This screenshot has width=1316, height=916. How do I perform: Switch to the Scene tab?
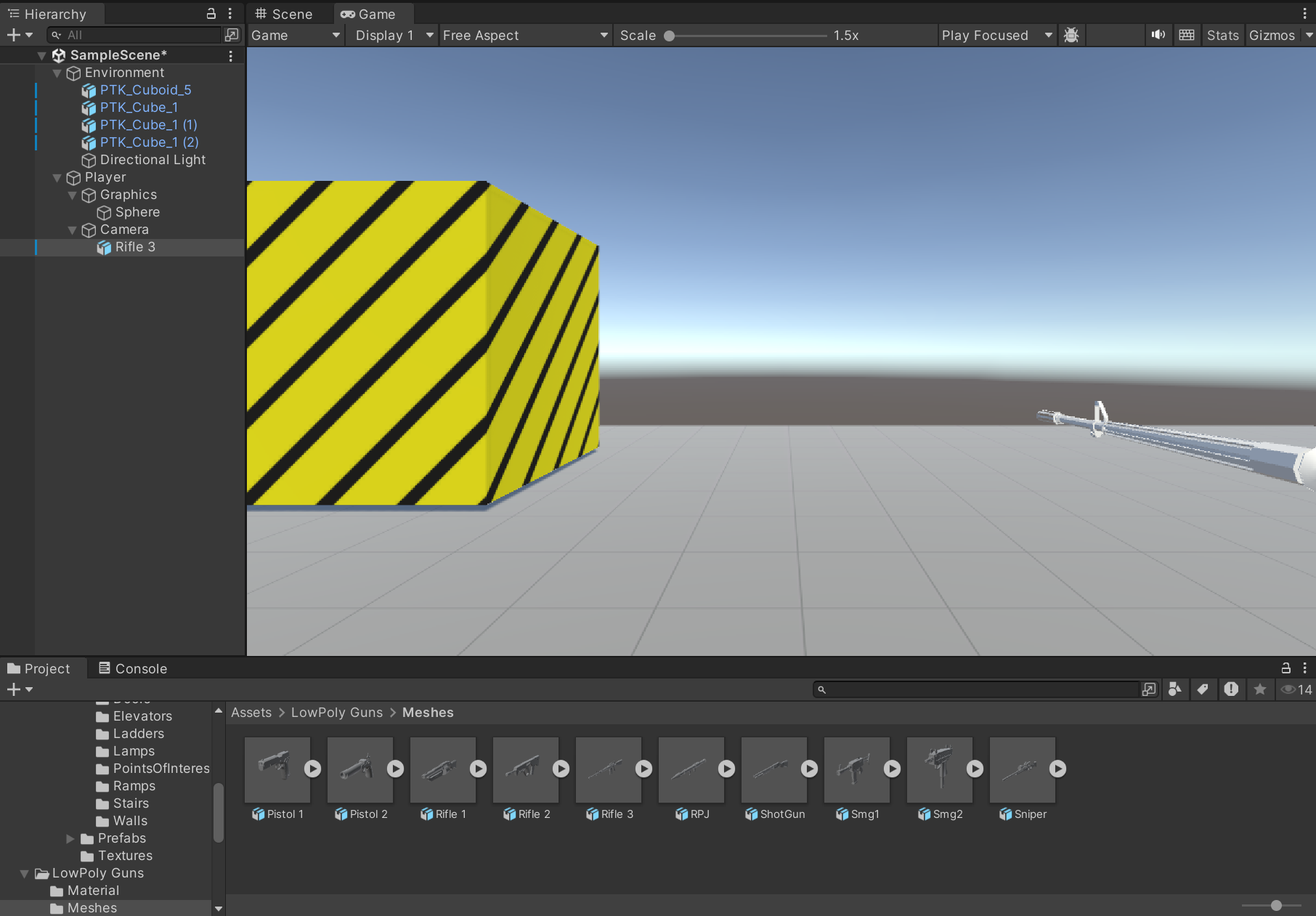click(284, 14)
